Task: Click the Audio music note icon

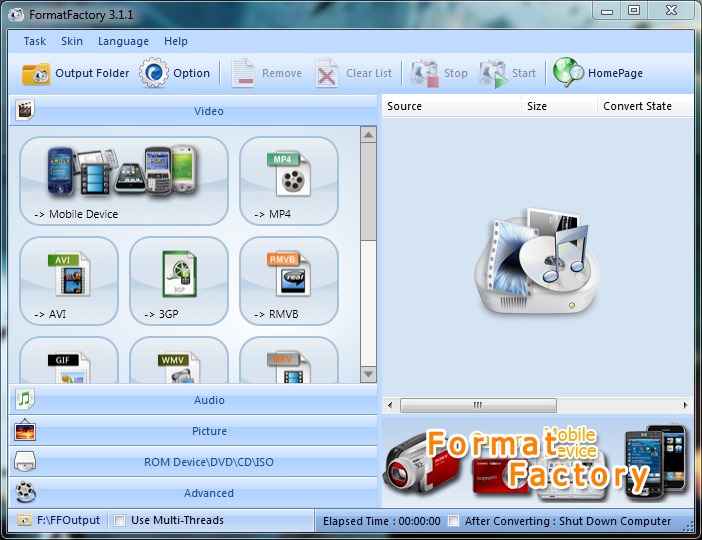Action: (25, 399)
